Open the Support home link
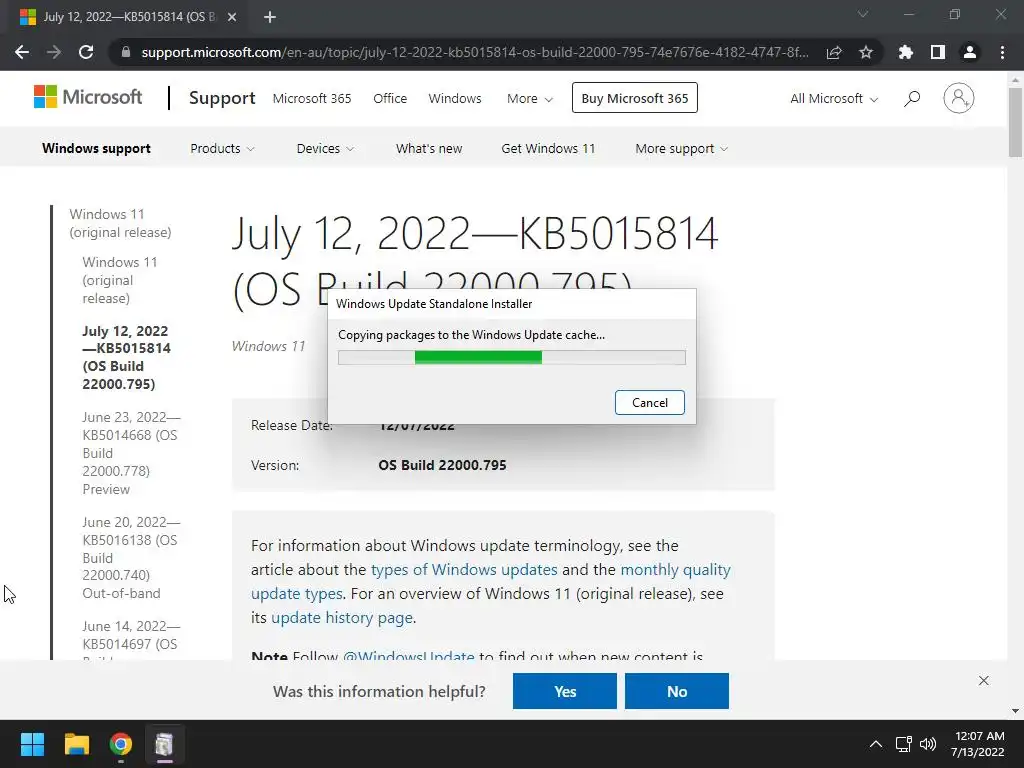This screenshot has width=1024, height=768. (222, 98)
